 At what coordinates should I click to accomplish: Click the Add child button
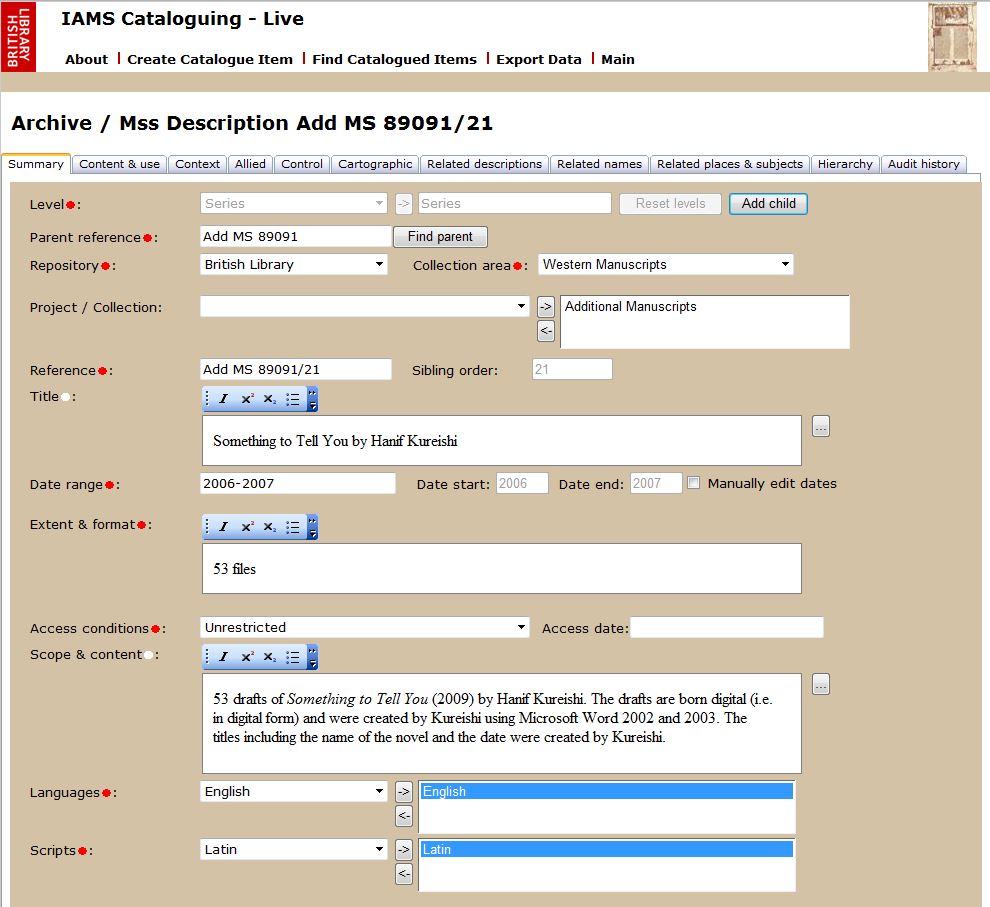pos(768,203)
